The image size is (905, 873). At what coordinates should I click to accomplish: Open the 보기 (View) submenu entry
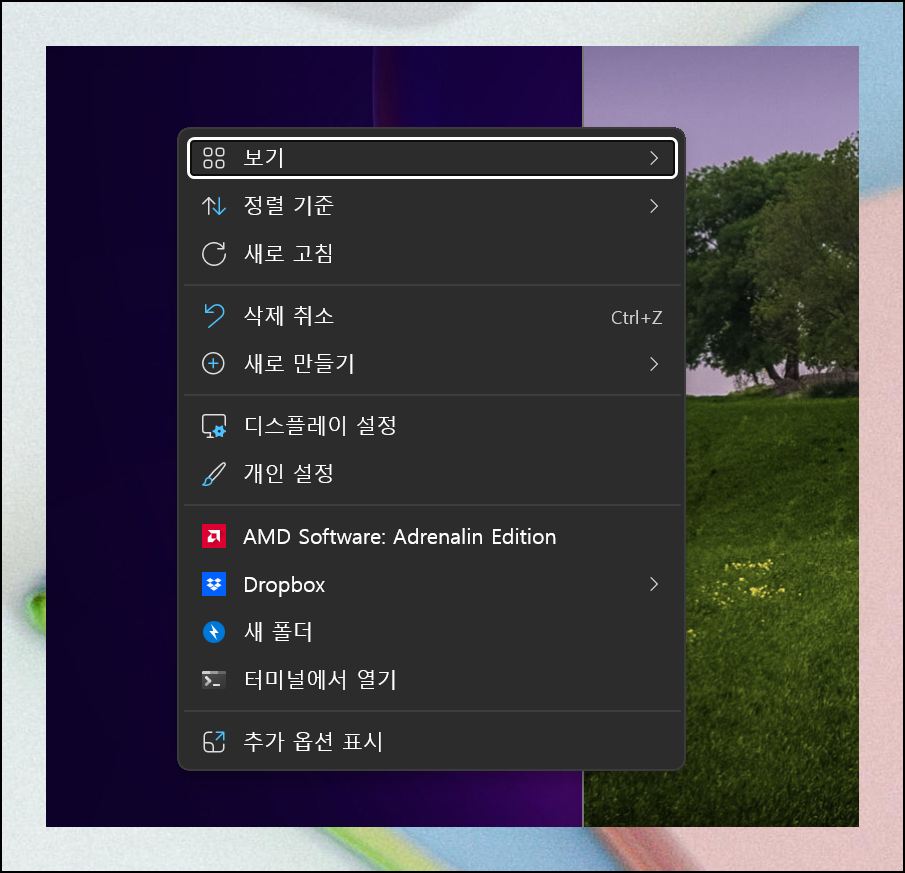432,158
